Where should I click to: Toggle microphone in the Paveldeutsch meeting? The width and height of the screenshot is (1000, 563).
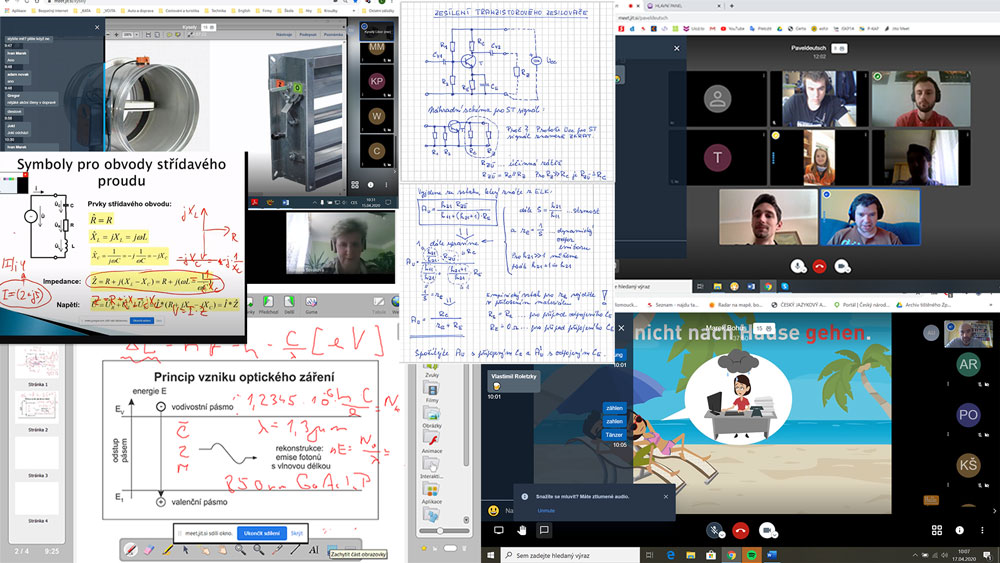coord(797,266)
